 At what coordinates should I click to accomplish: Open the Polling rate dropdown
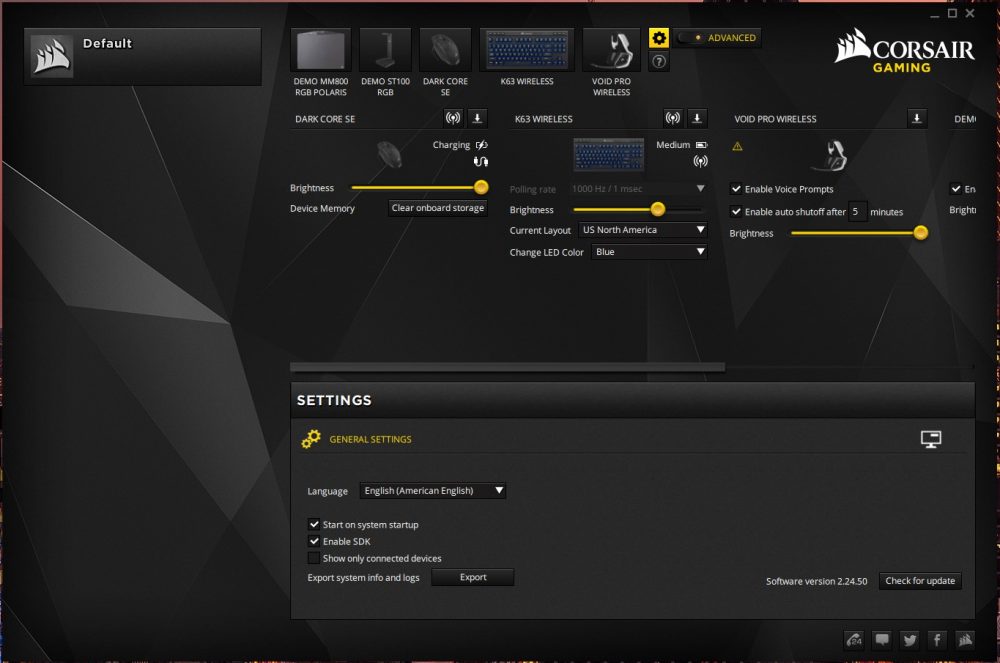(638, 189)
